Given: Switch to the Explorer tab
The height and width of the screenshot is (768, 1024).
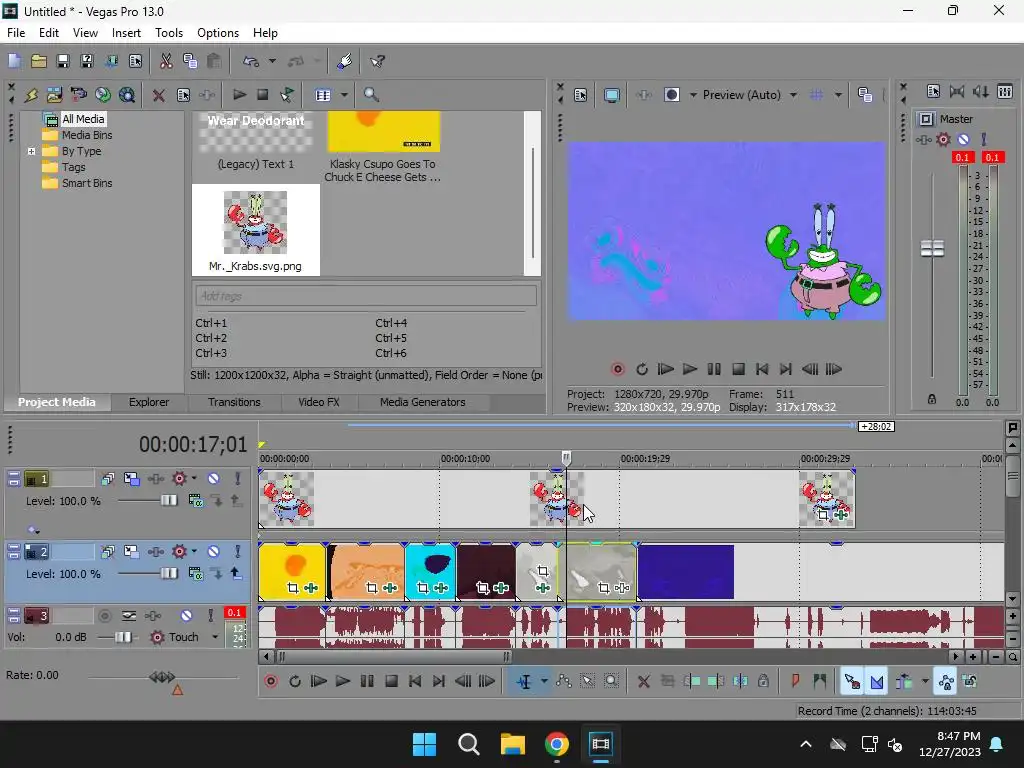Looking at the screenshot, I should (x=149, y=402).
